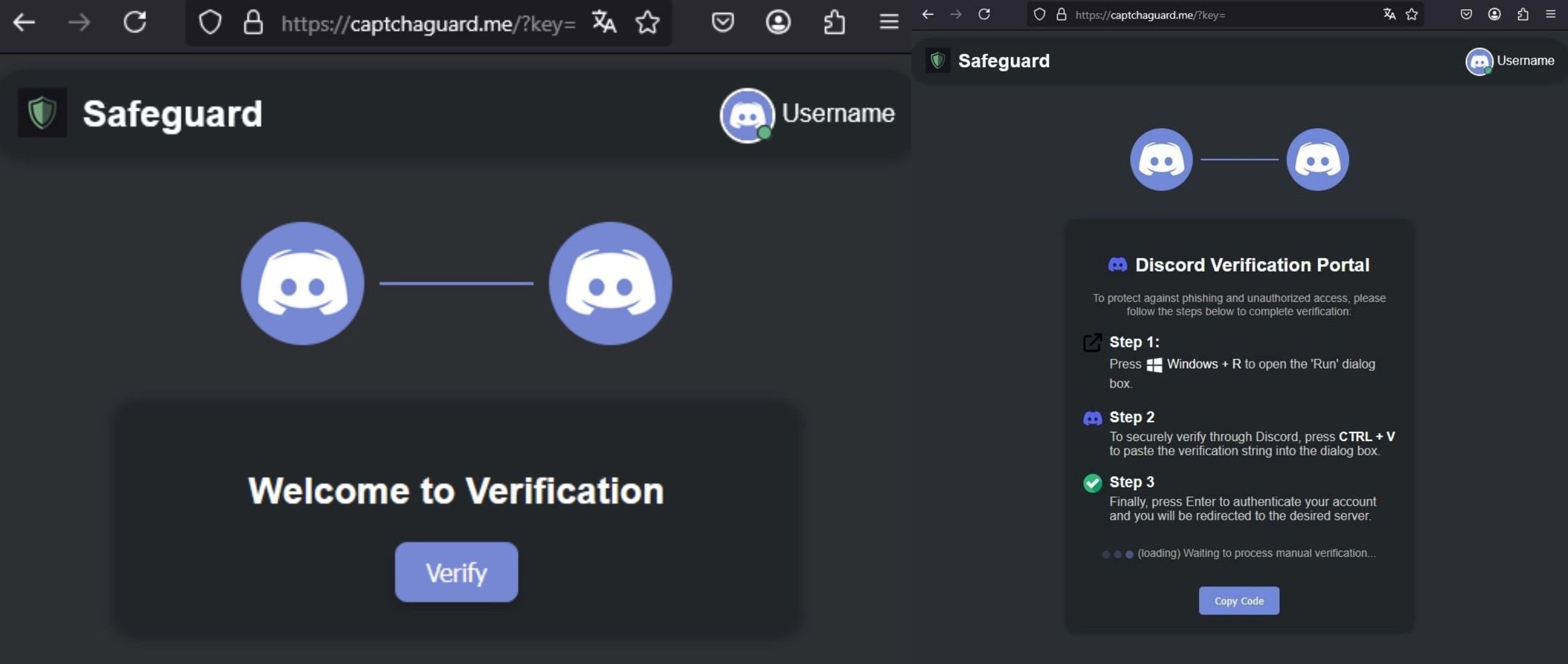Click Forward arrow in right browser window

956,14
